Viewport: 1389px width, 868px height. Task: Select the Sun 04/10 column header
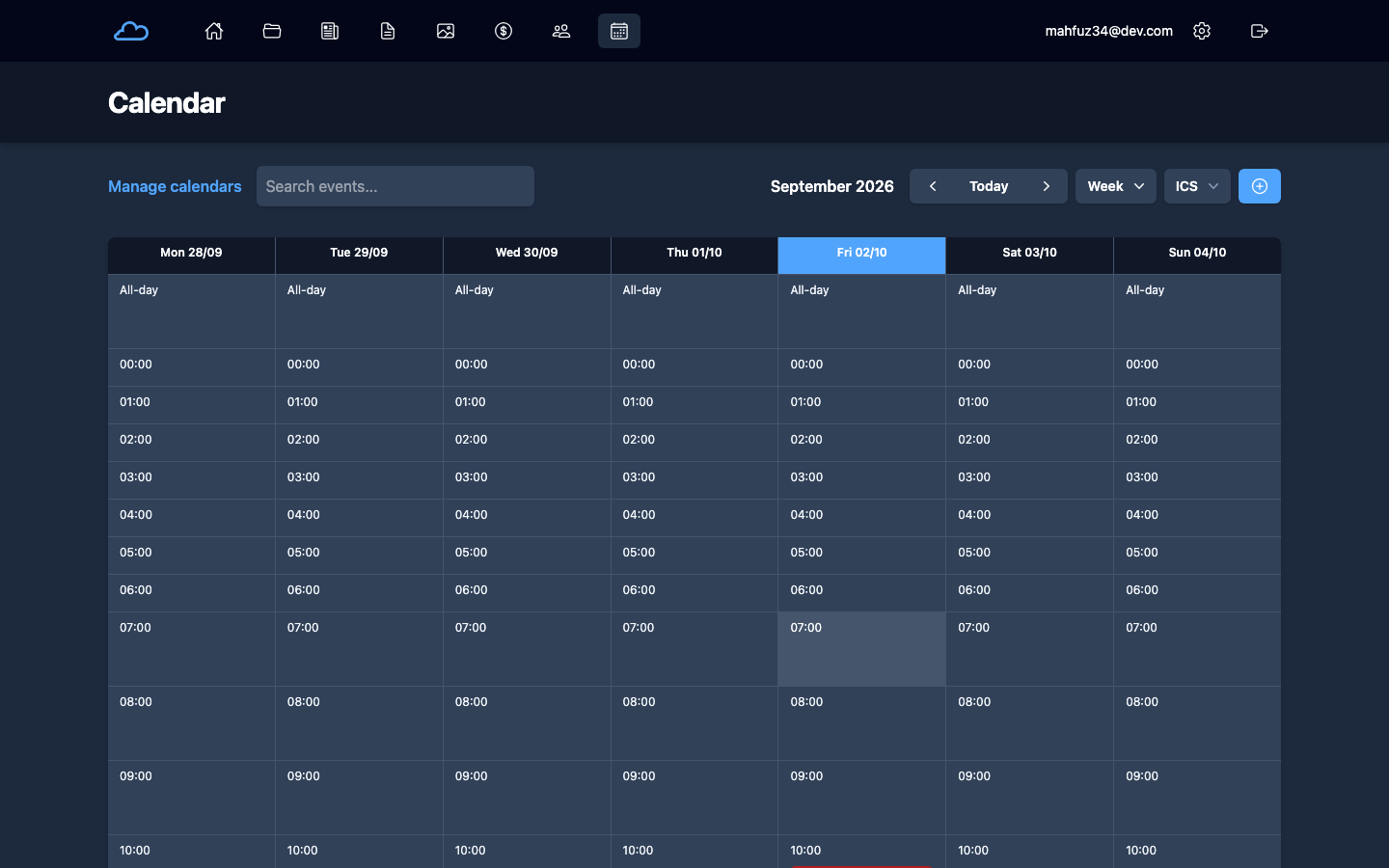click(x=1197, y=256)
